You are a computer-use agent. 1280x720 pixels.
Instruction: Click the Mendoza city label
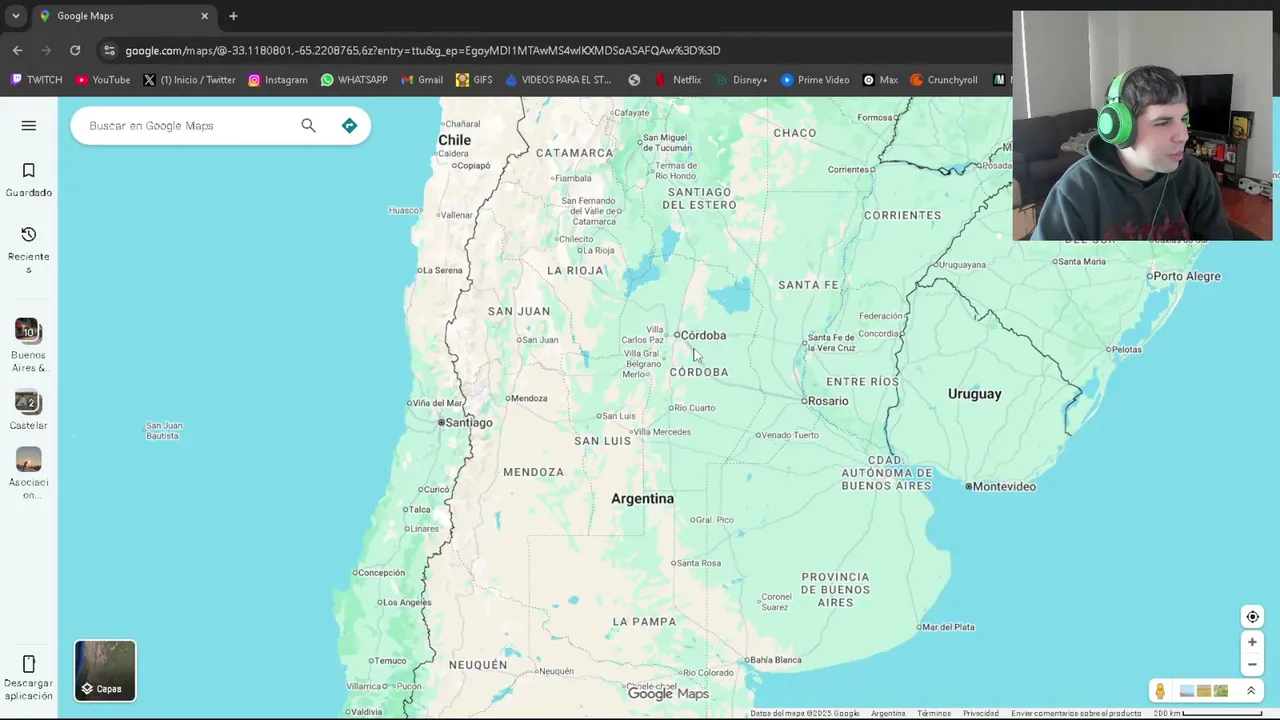pos(529,398)
